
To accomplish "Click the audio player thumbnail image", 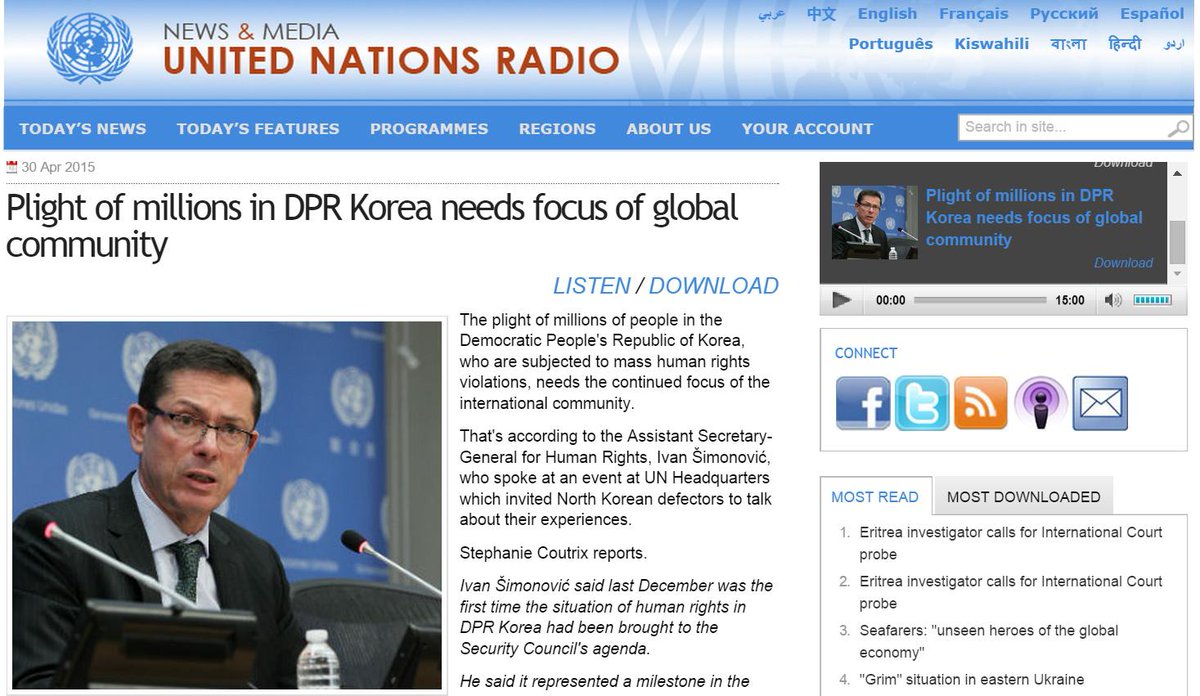I will [x=874, y=222].
